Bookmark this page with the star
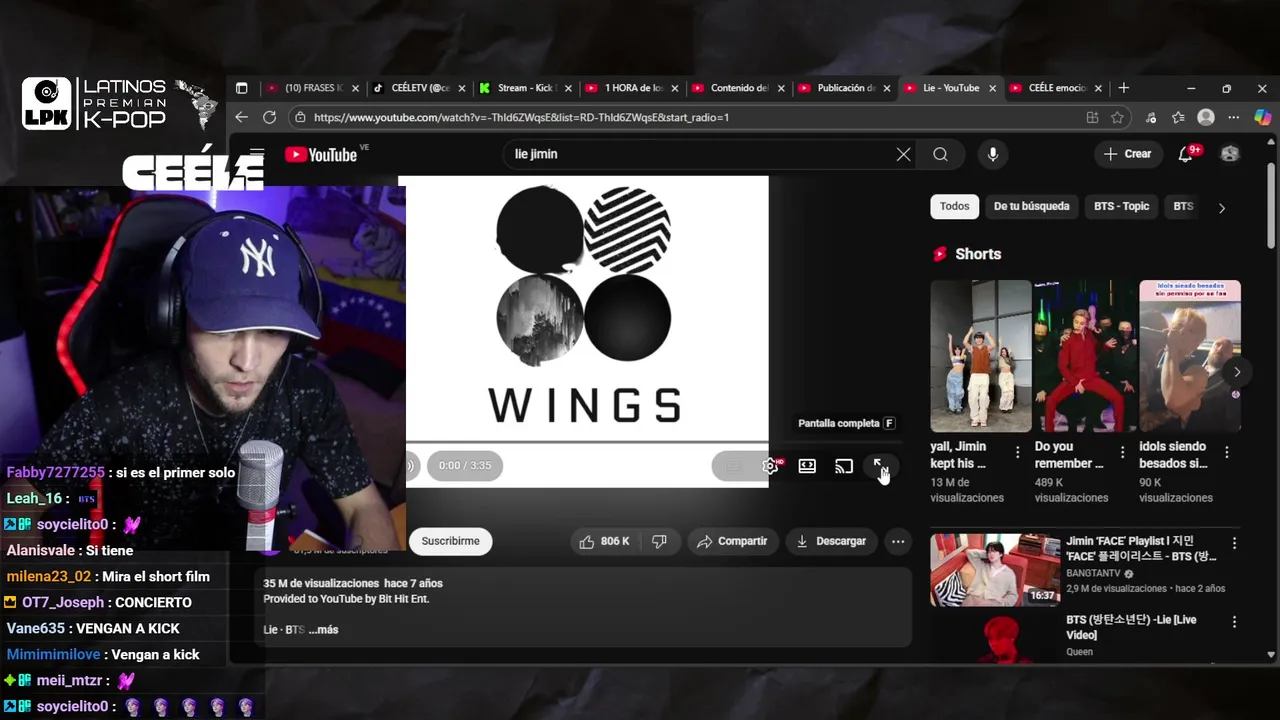 (1117, 117)
